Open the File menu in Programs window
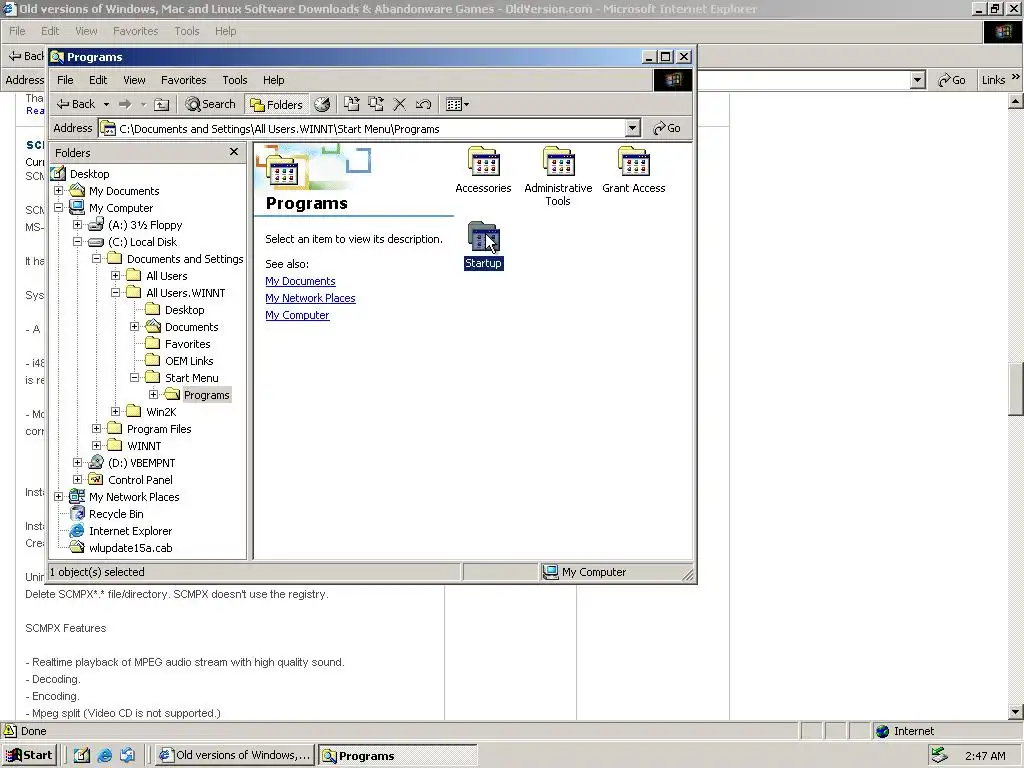Viewport: 1024px width, 768px height. tap(65, 80)
